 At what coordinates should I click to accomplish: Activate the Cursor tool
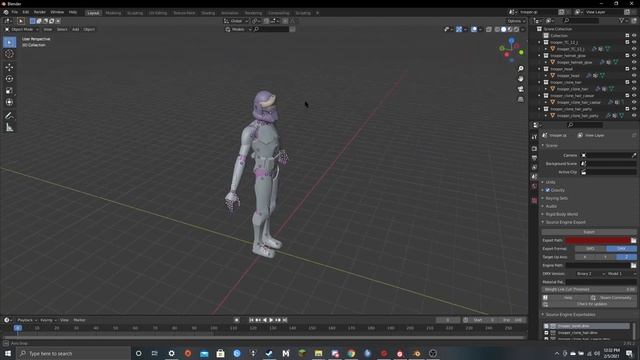pos(9,54)
